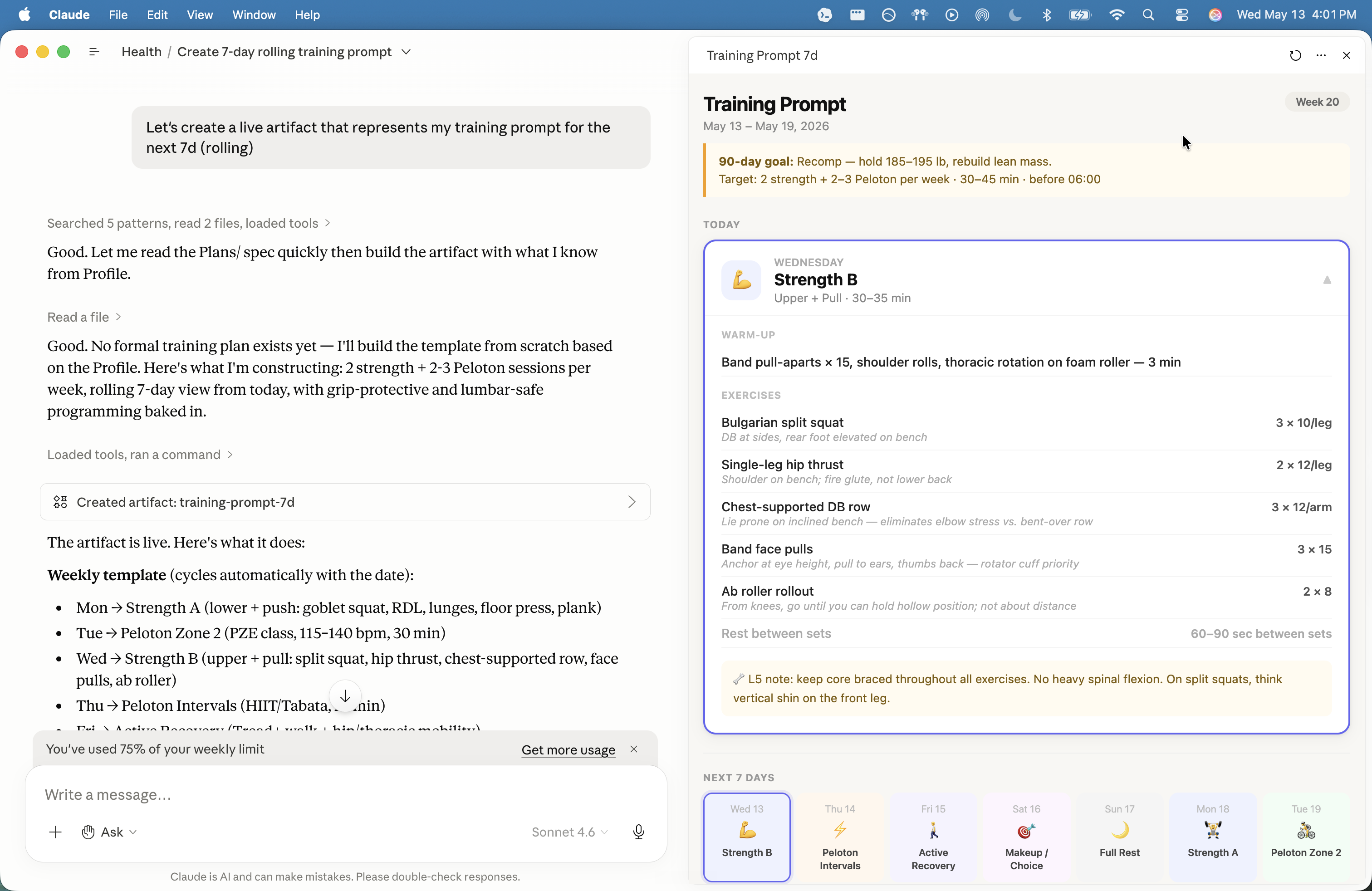Click the warm-up 'Band pull-aparts × 15' line

[951, 362]
